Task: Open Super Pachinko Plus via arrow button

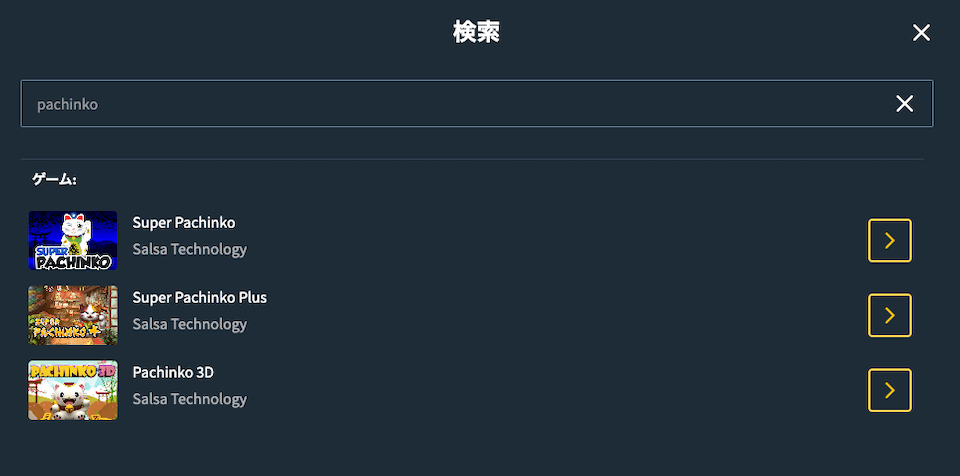Action: (x=890, y=315)
